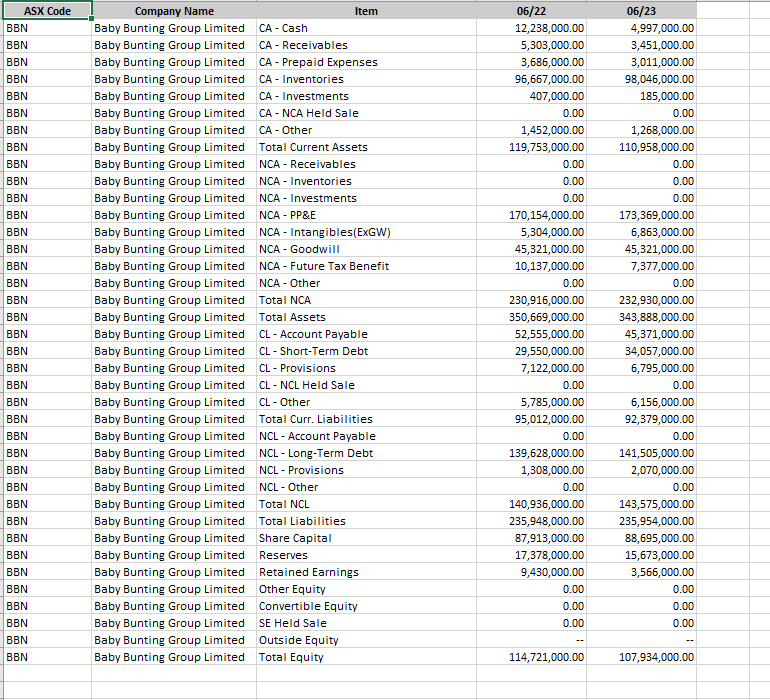The height and width of the screenshot is (700, 770).
Task: Select the 107,934,000.00 Total Equity value
Action: coord(641,657)
